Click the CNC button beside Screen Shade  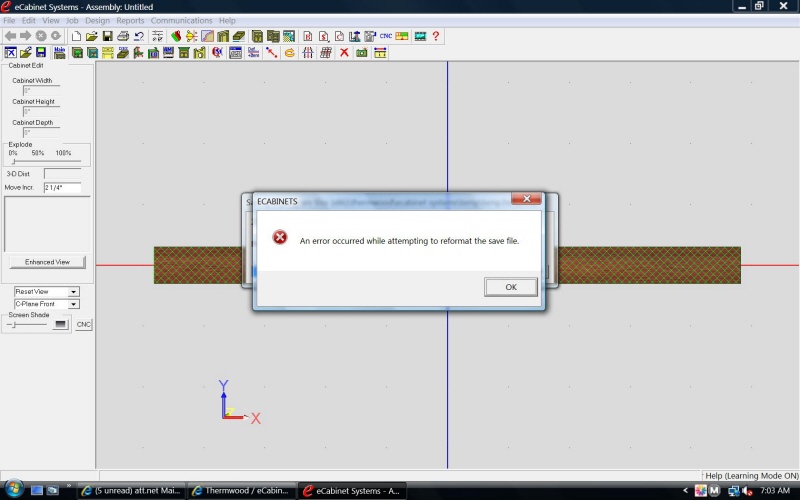coord(84,324)
